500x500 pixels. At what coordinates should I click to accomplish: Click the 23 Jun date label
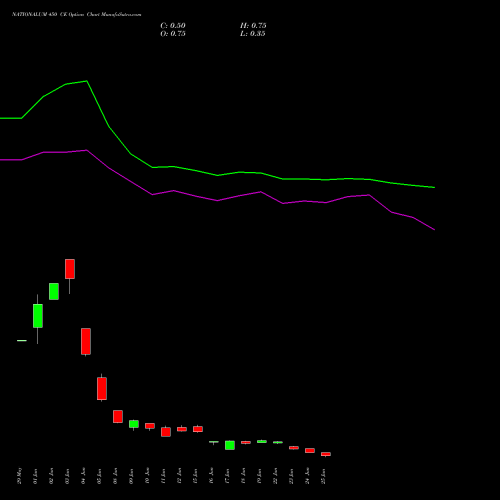pos(291,476)
